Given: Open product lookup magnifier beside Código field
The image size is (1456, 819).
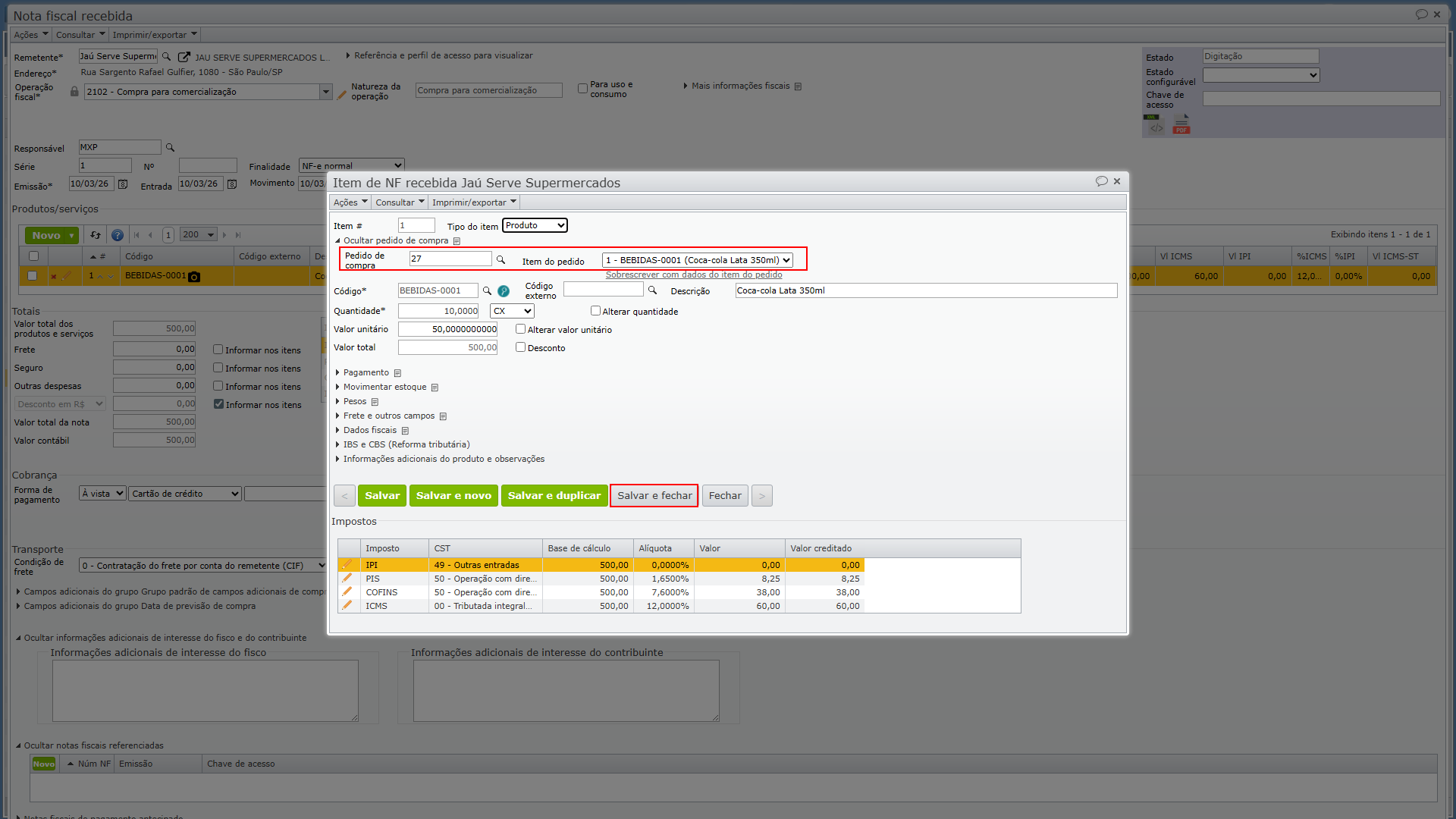Looking at the screenshot, I should tap(487, 290).
